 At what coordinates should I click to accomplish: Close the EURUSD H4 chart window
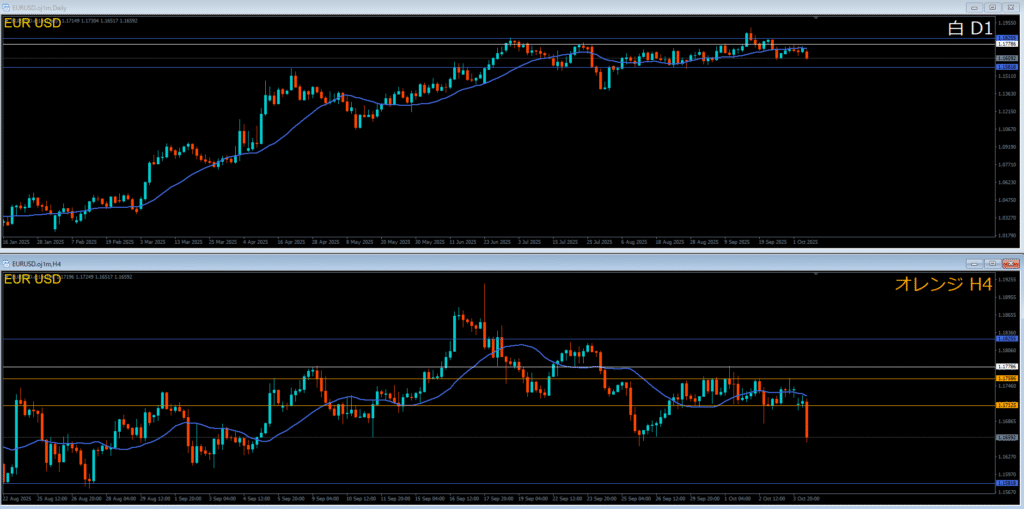(1010, 264)
